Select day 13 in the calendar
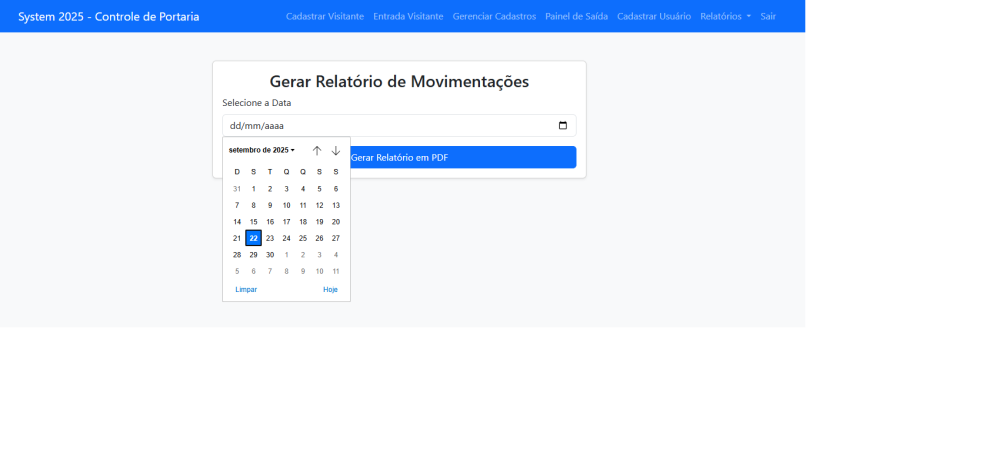 click(x=336, y=205)
